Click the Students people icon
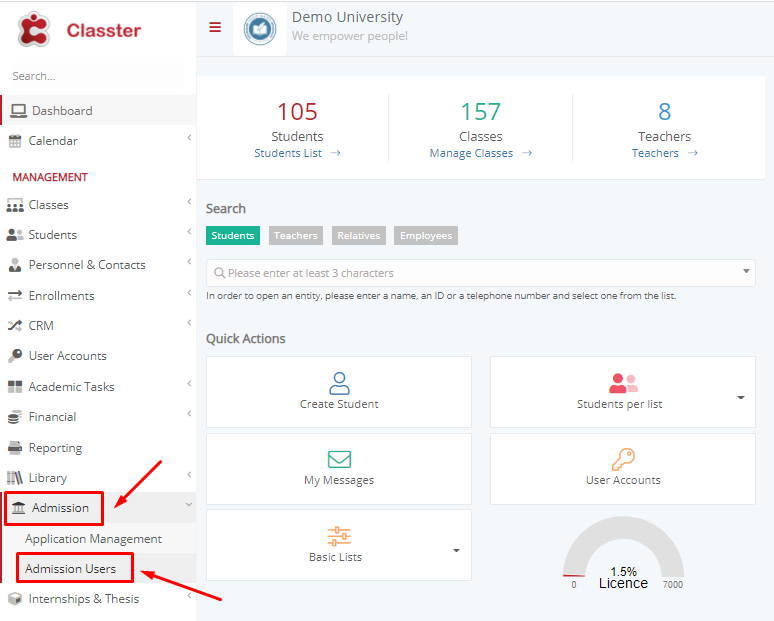This screenshot has width=774, height=621. 15,235
